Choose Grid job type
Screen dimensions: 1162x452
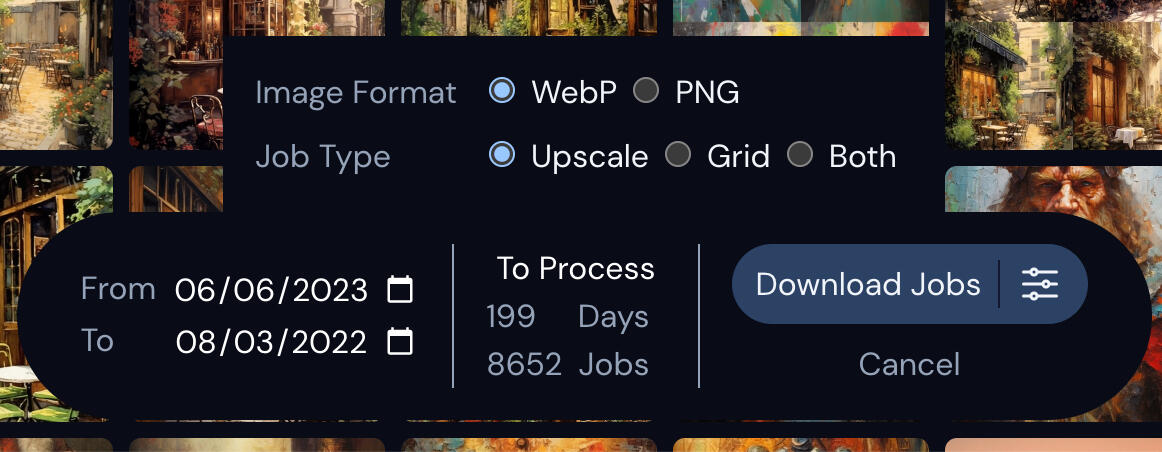tap(679, 155)
